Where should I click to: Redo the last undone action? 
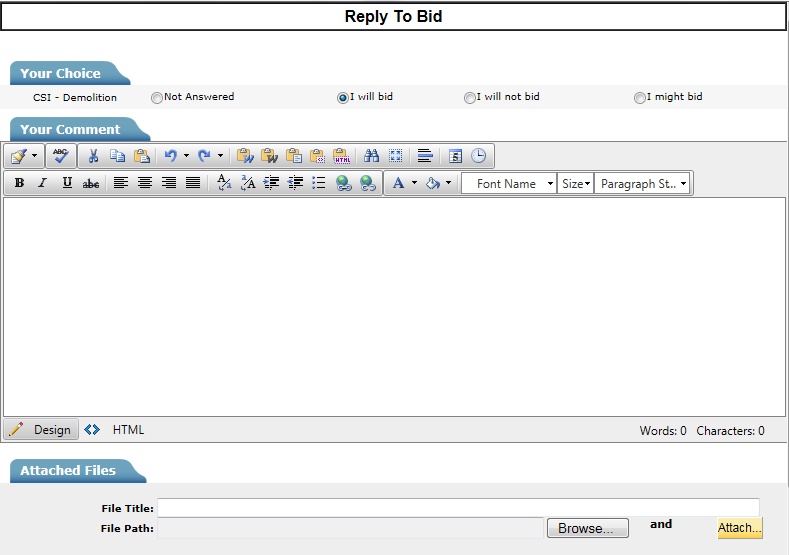[204, 156]
